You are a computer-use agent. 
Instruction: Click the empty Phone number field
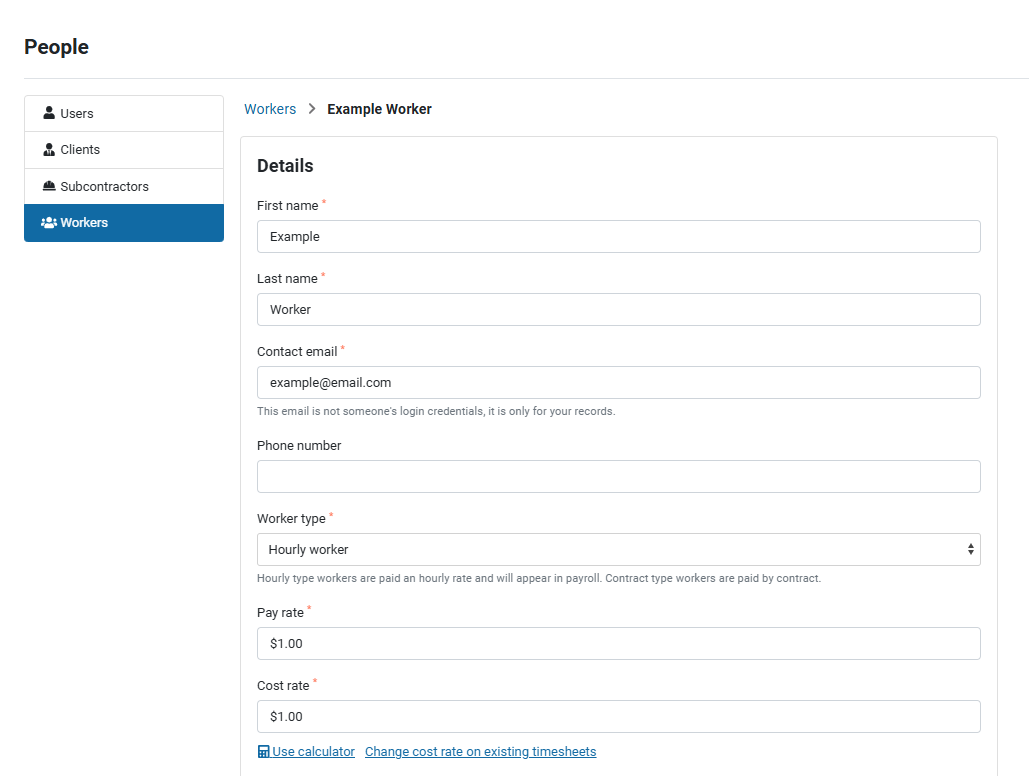618,477
